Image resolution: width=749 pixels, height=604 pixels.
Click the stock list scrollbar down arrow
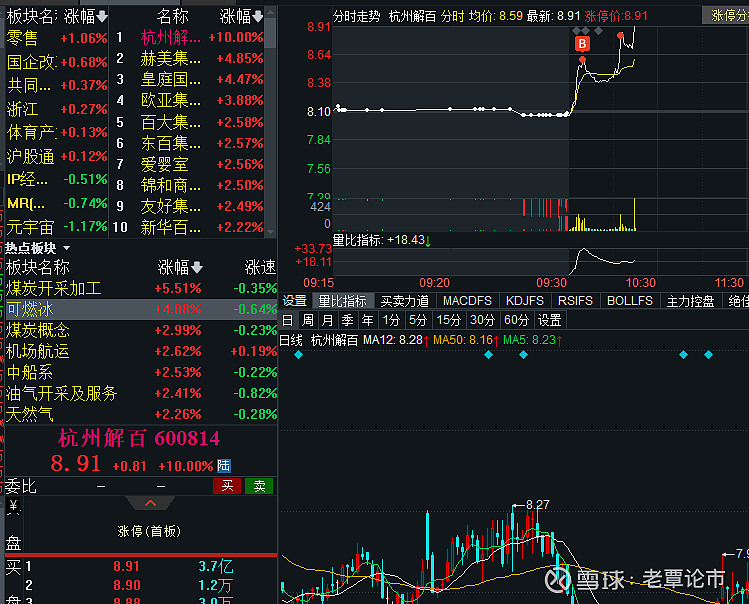270,232
